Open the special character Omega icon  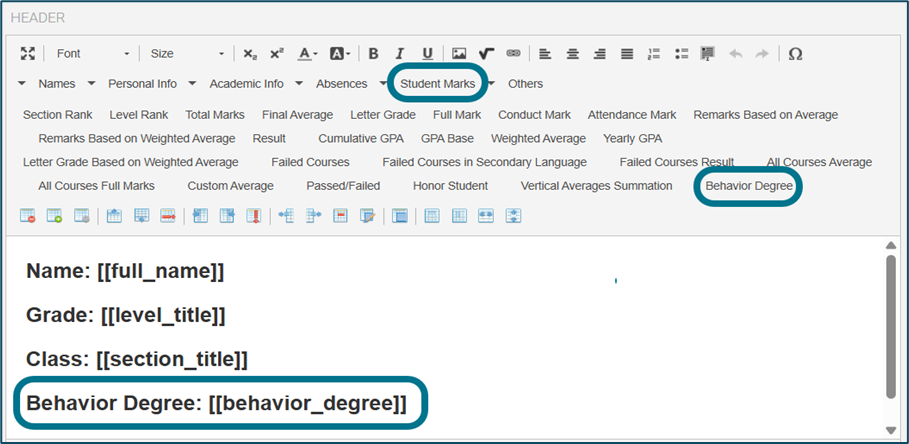click(x=795, y=53)
